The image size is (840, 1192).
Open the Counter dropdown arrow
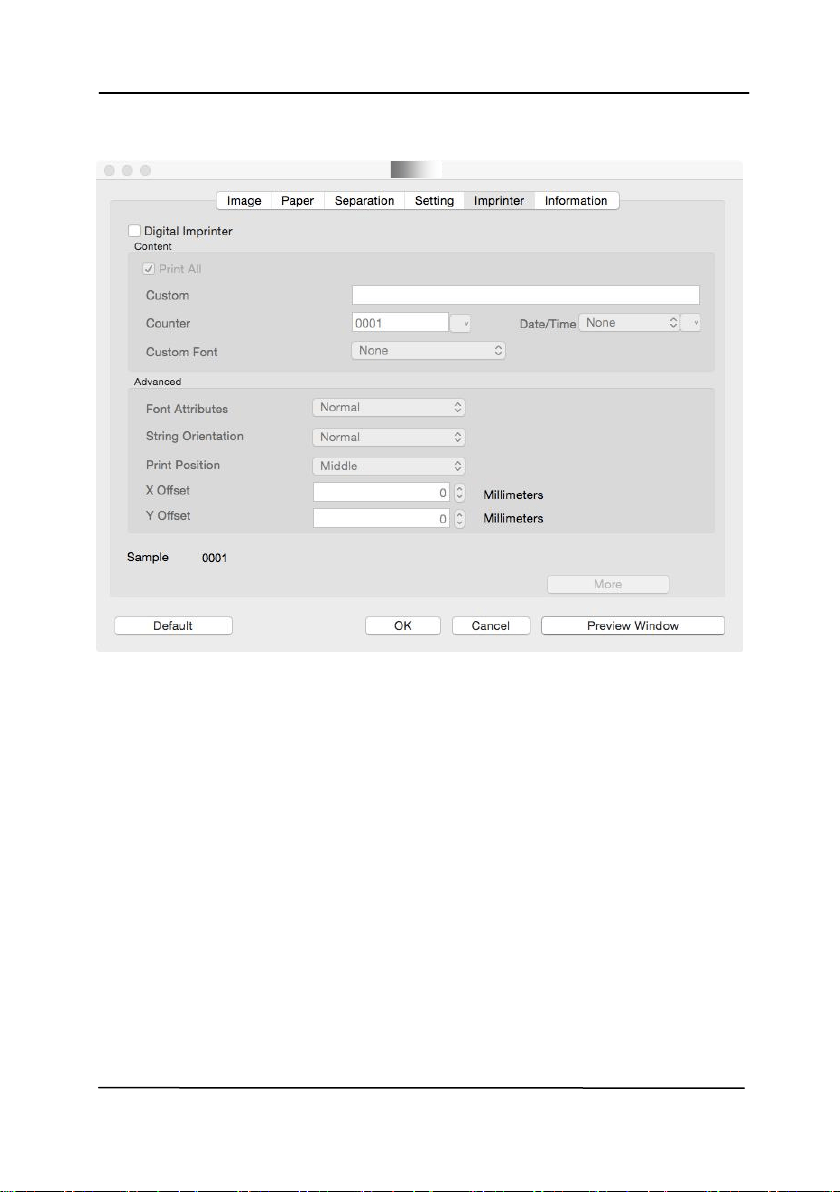pos(460,324)
